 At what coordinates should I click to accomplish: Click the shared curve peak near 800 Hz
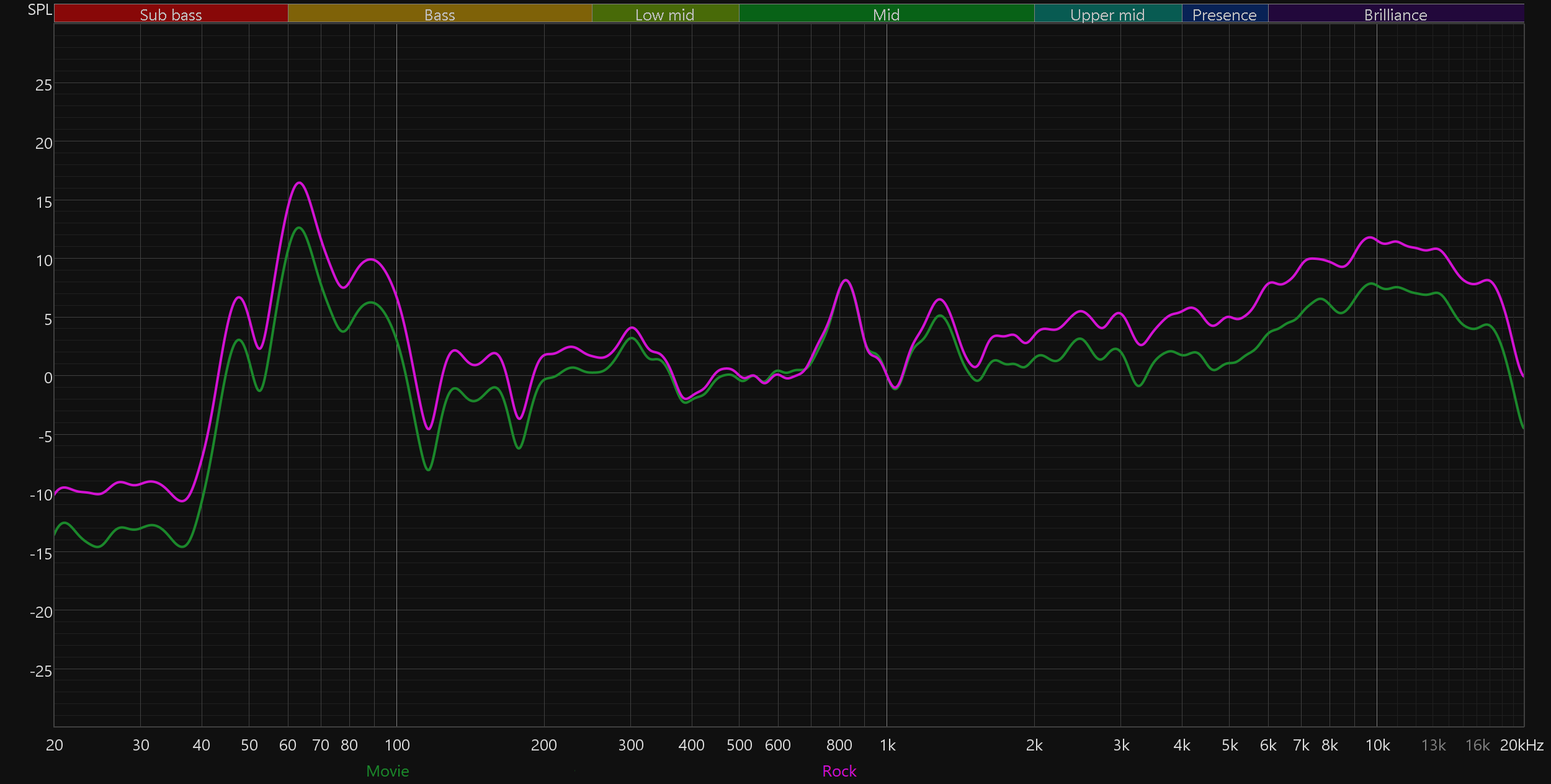[x=846, y=280]
